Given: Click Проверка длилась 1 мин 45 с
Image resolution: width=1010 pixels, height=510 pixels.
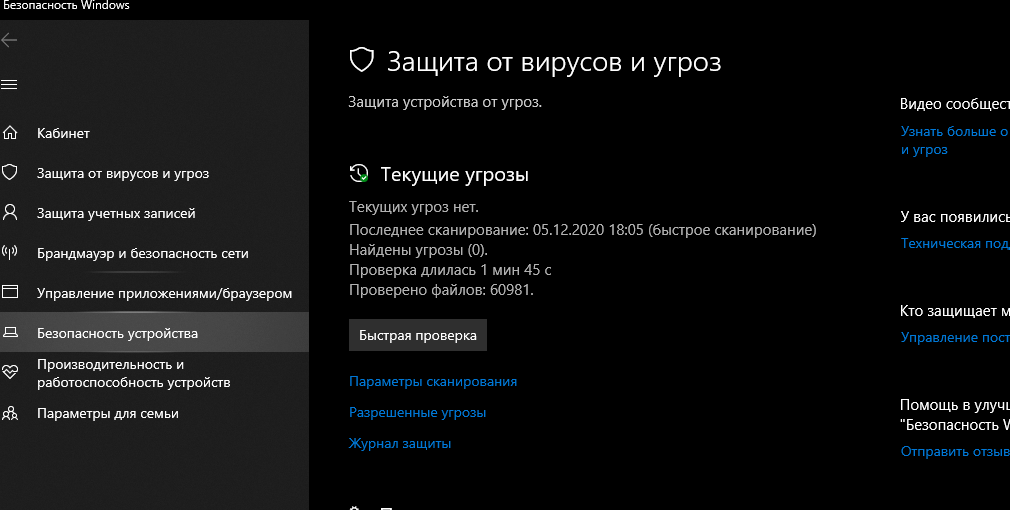Looking at the screenshot, I should [x=450, y=270].
